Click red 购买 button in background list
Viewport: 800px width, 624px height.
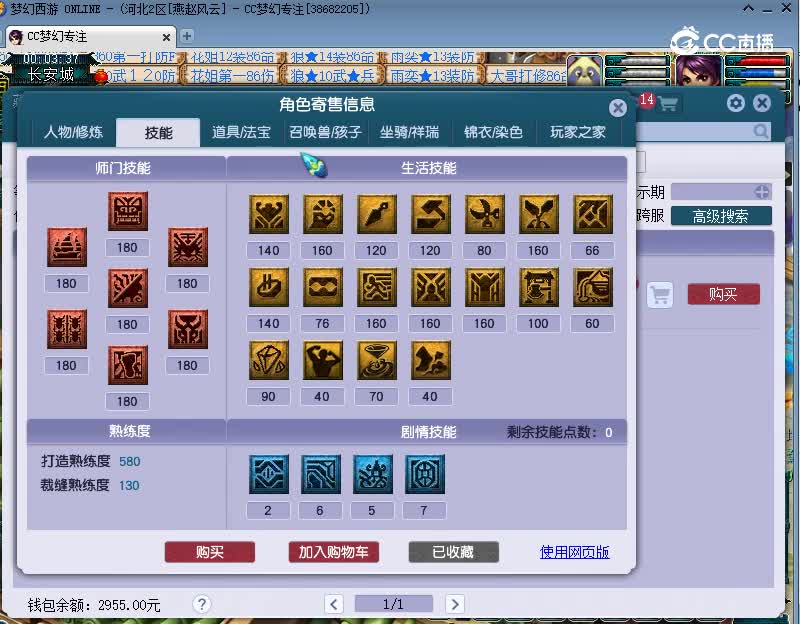point(723,294)
